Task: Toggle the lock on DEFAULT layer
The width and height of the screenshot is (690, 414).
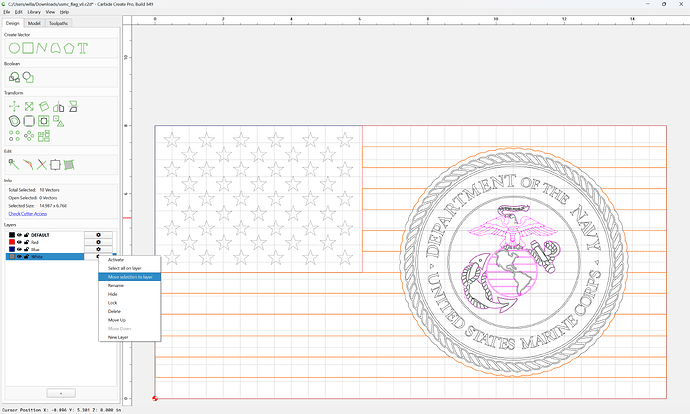Action: tap(26, 235)
